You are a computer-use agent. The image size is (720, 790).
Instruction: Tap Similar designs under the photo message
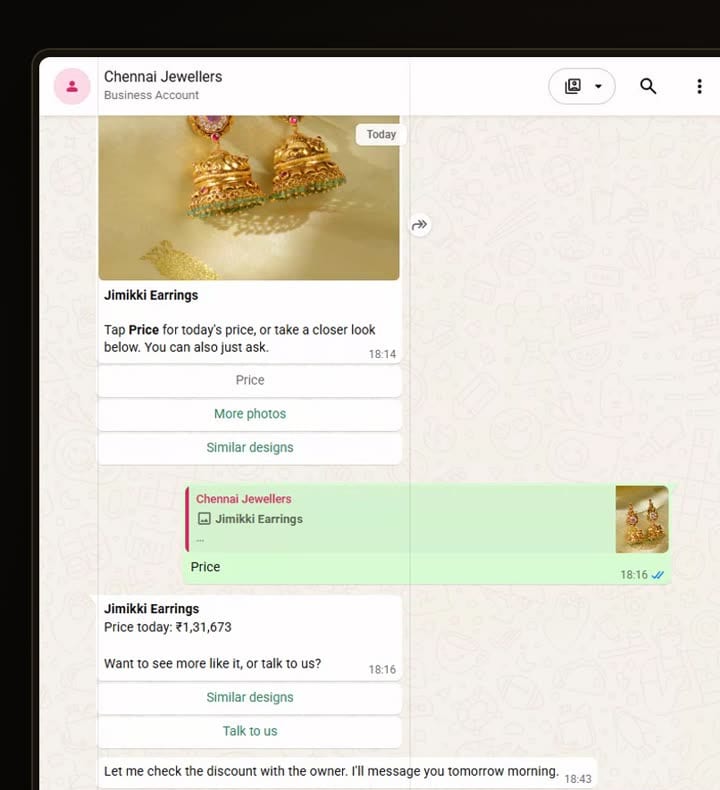250,447
